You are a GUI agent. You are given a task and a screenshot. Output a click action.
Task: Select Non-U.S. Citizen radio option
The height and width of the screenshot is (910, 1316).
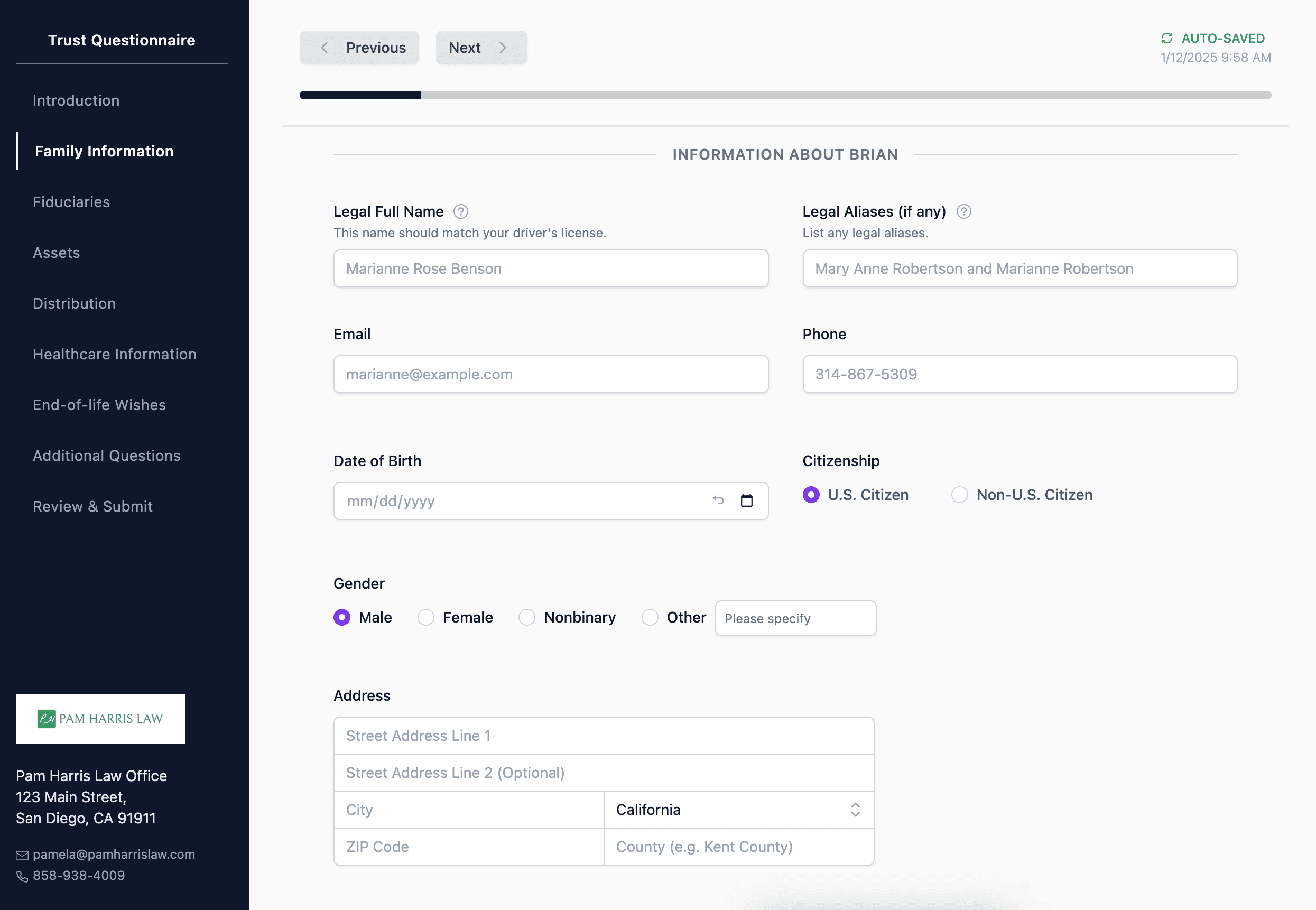tap(960, 494)
